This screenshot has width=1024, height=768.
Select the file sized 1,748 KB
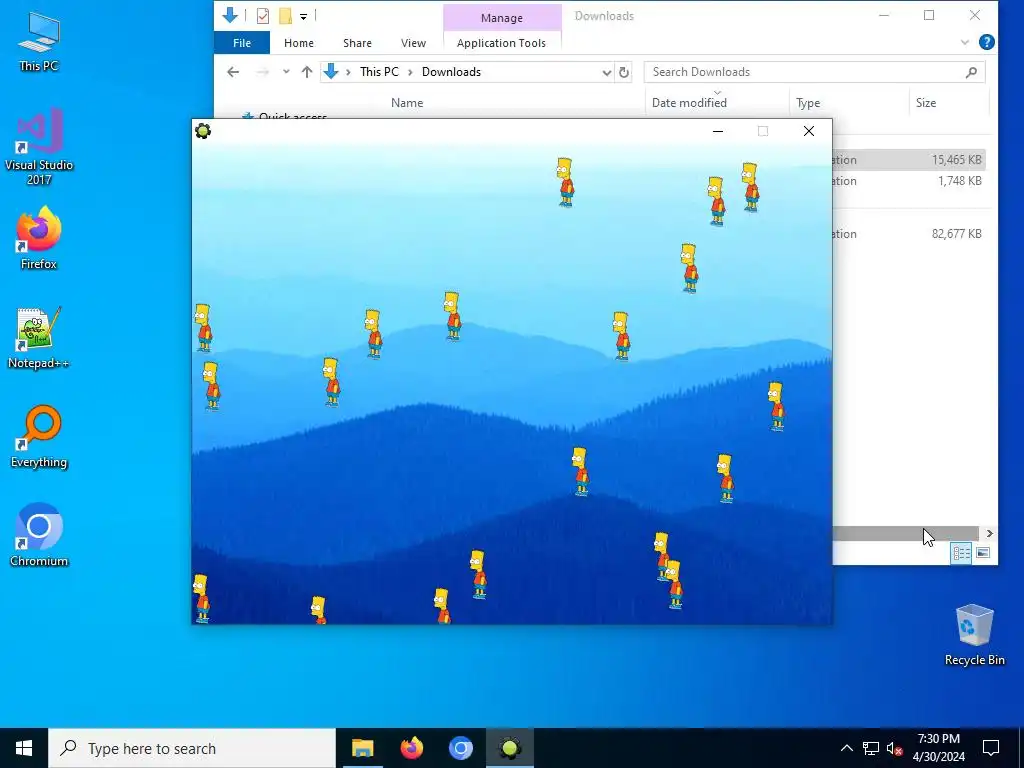coord(909,181)
